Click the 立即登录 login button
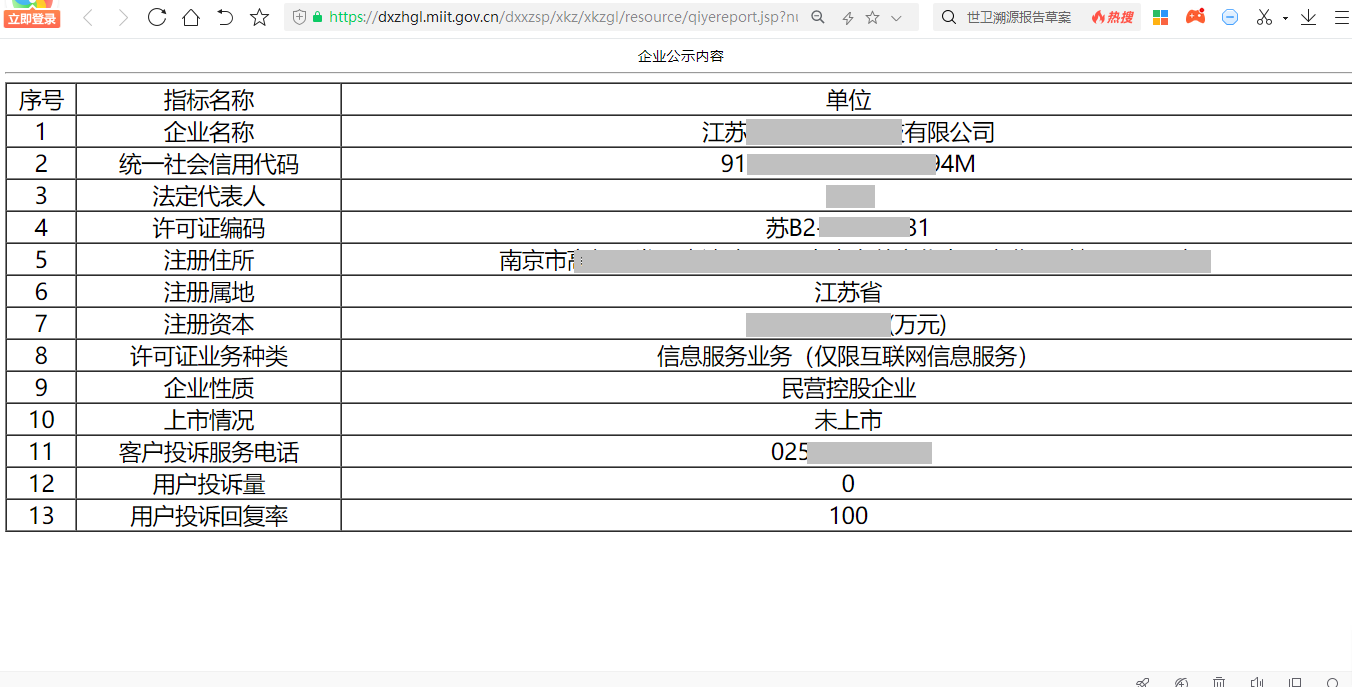1352x687 pixels. pyautogui.click(x=32, y=19)
